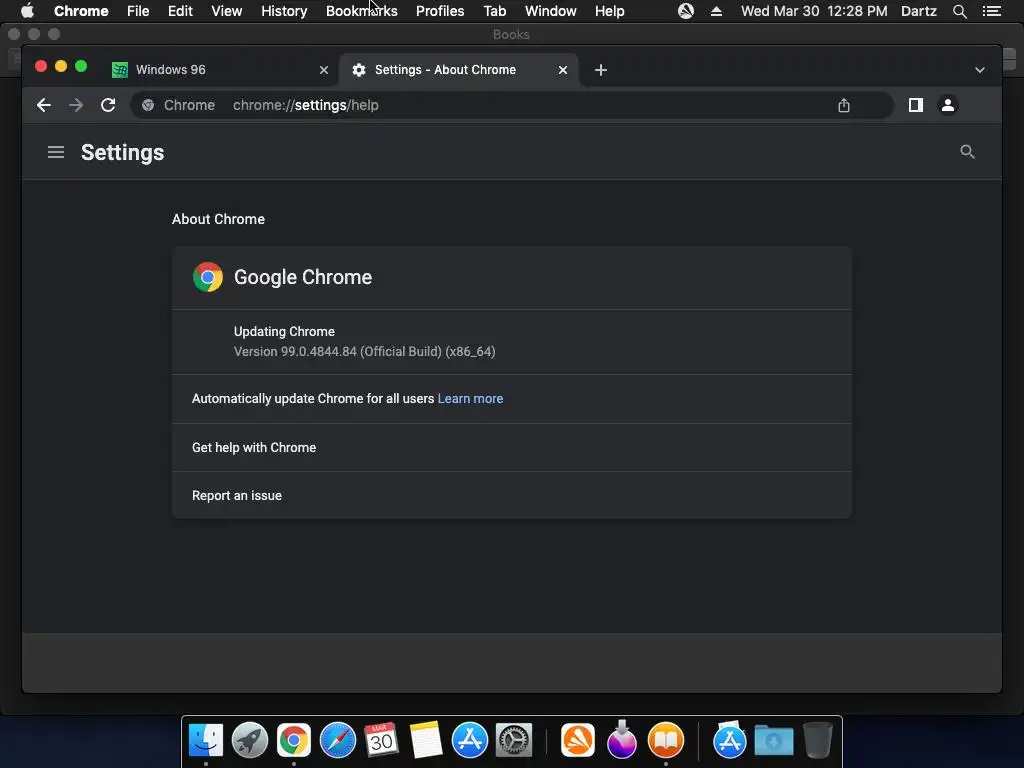Click Automatically update Chrome for all users
This screenshot has width=1024, height=768.
[x=313, y=398]
